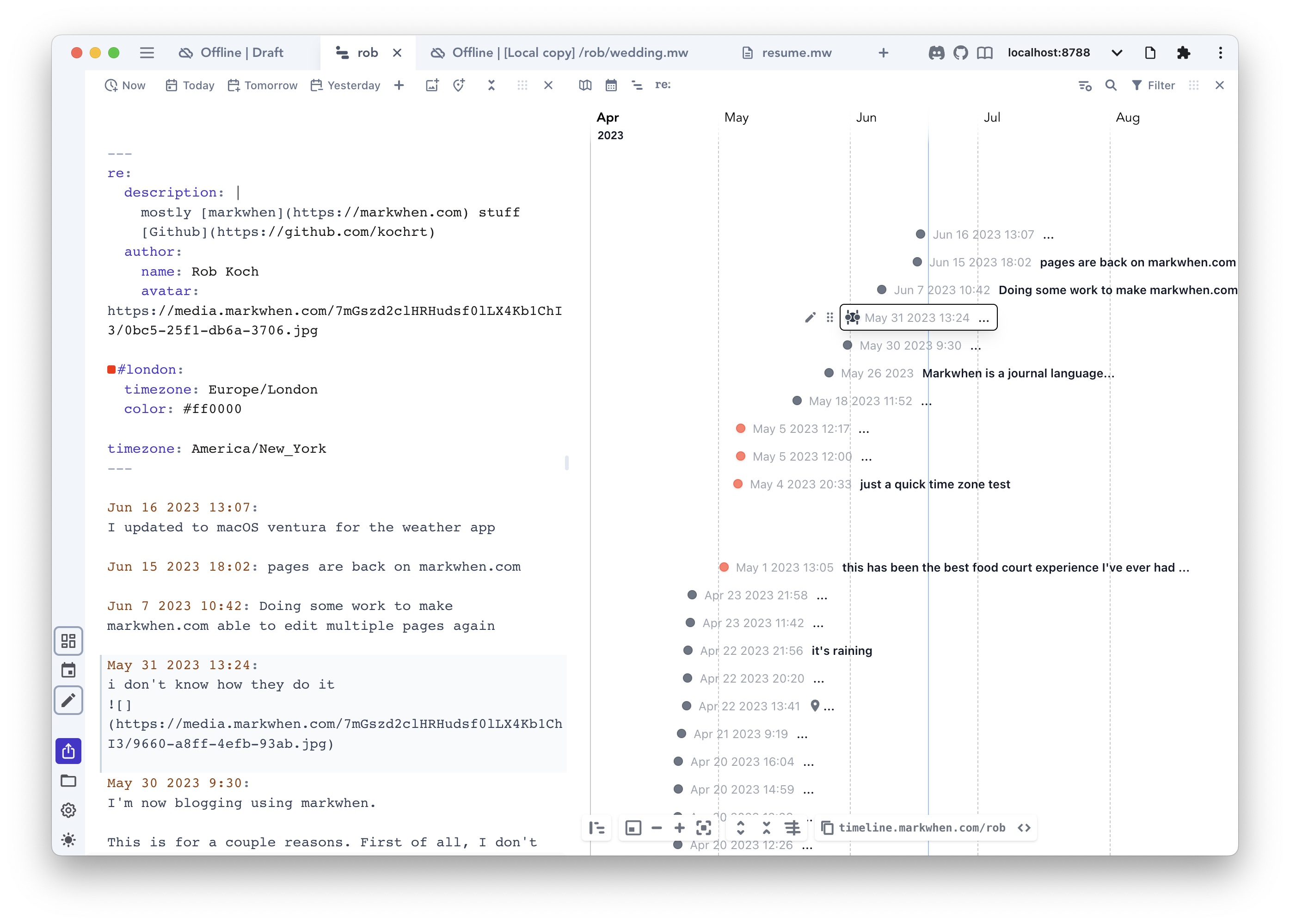Collapse all timeline sections in bottom toolbar
Image resolution: width=1290 pixels, height=924 pixels.
tap(767, 828)
